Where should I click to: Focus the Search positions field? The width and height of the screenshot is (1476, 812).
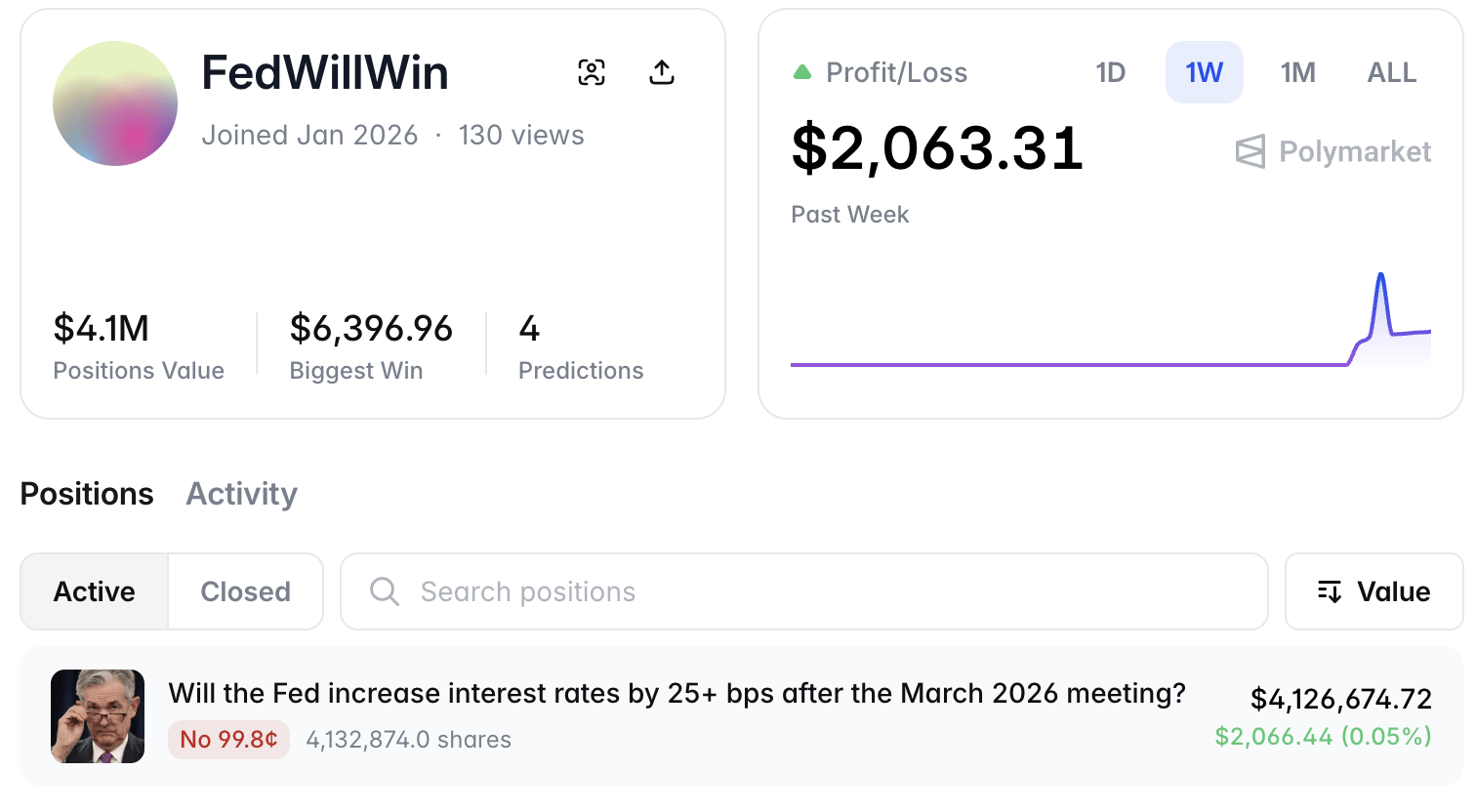click(820, 591)
